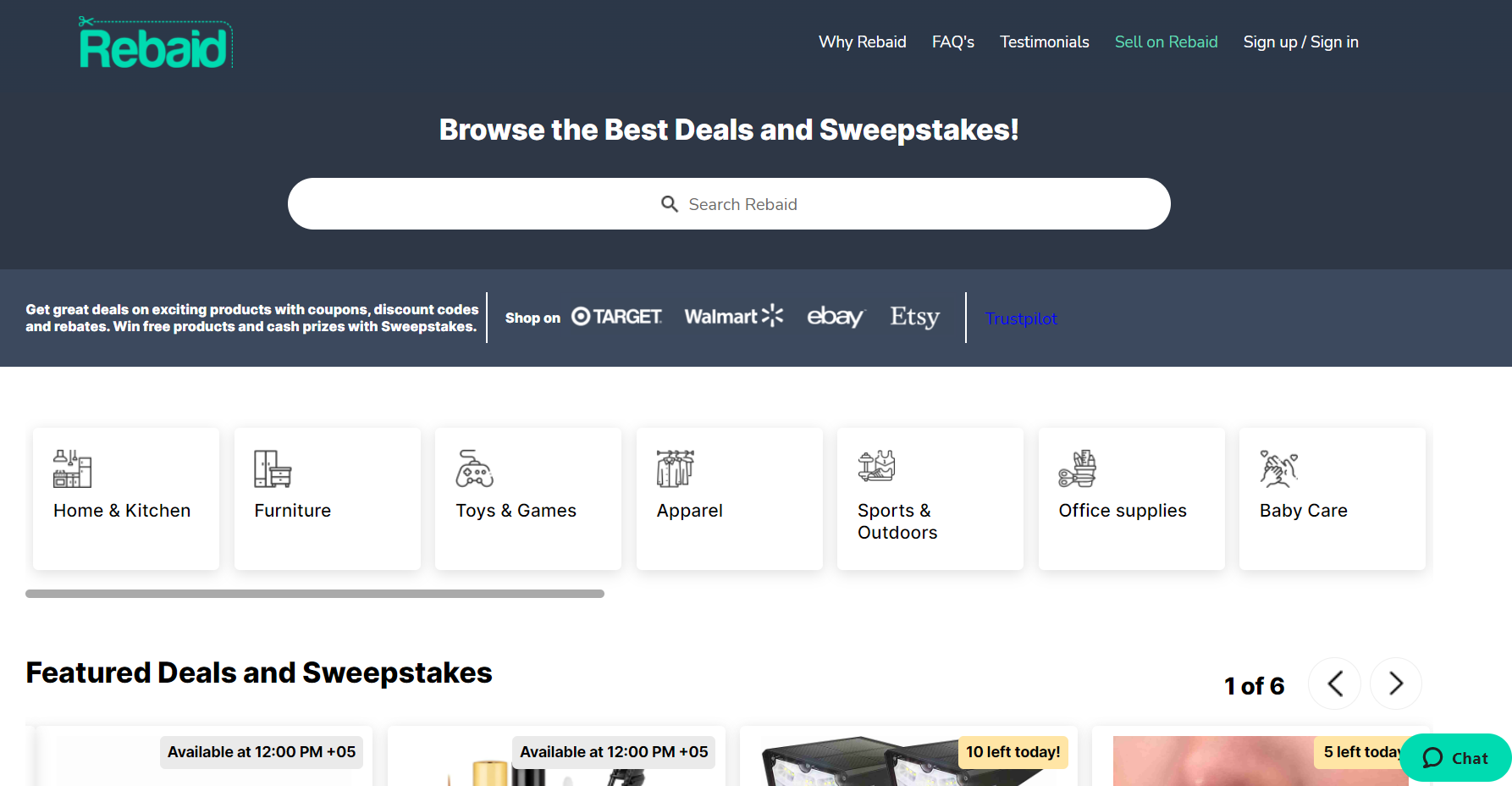
Task: Click the Rebaid scissors logo
Action: coord(155,41)
